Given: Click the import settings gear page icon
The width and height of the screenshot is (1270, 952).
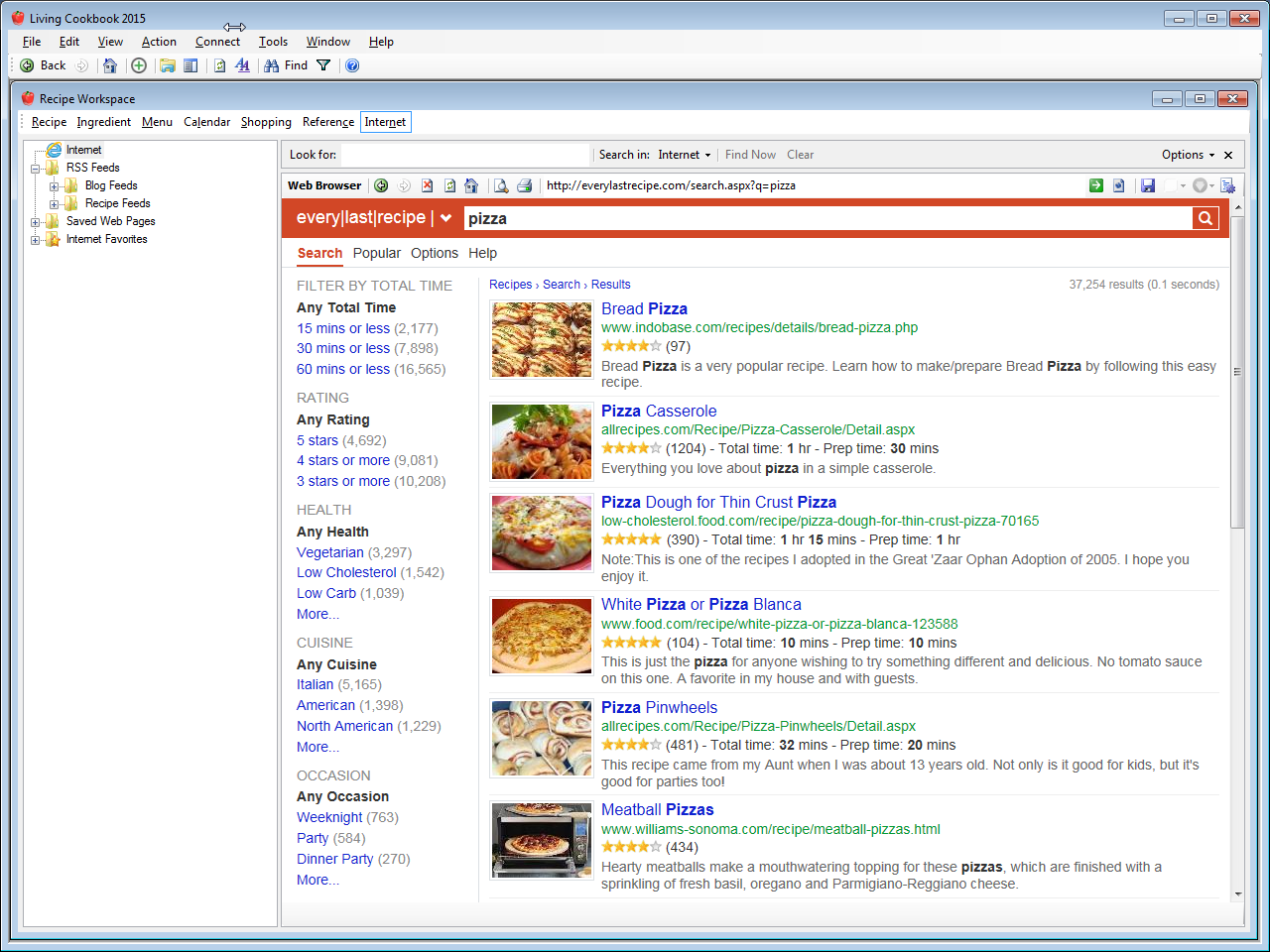Looking at the screenshot, I should (1228, 185).
